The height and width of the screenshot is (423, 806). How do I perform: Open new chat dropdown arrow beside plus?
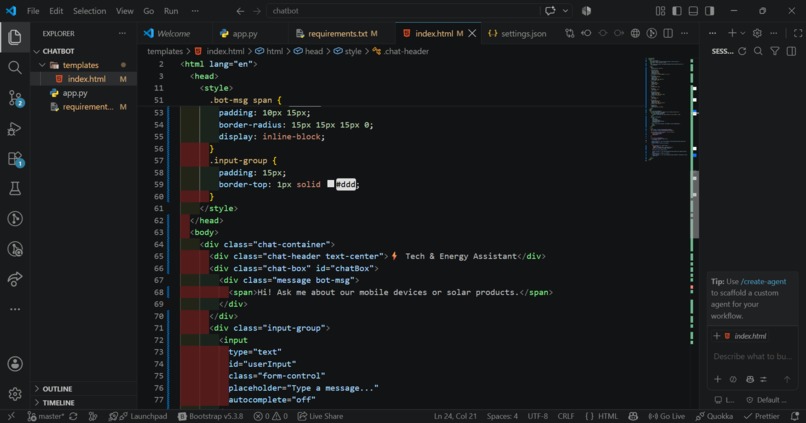(x=742, y=33)
